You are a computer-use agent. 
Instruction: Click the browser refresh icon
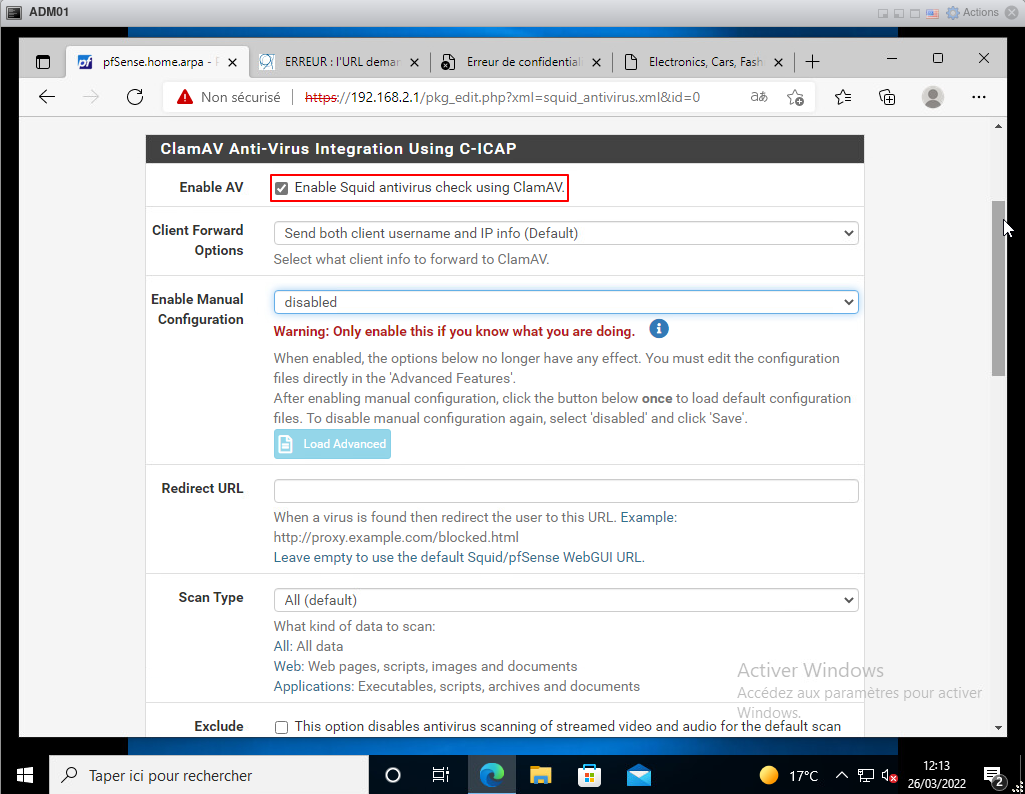click(135, 97)
